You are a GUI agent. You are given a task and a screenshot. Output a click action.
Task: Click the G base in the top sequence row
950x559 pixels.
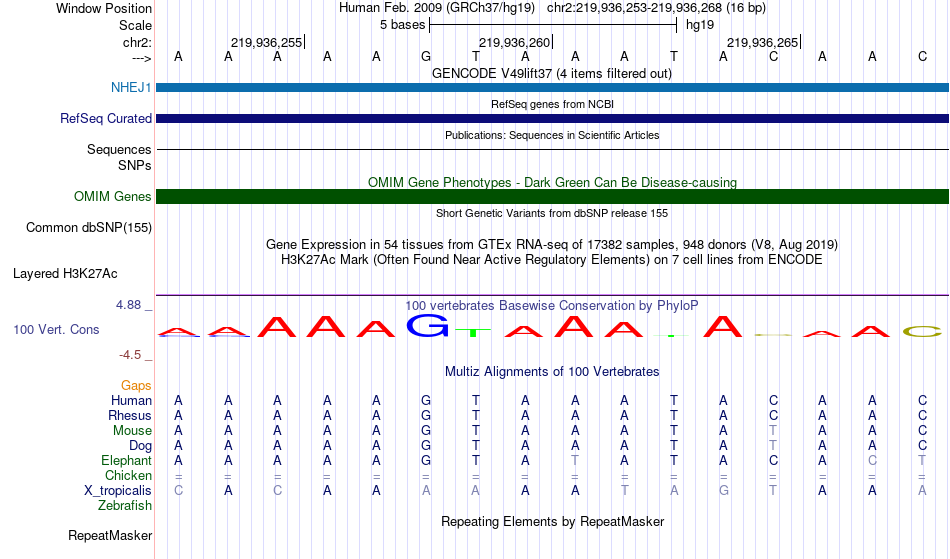click(x=426, y=56)
